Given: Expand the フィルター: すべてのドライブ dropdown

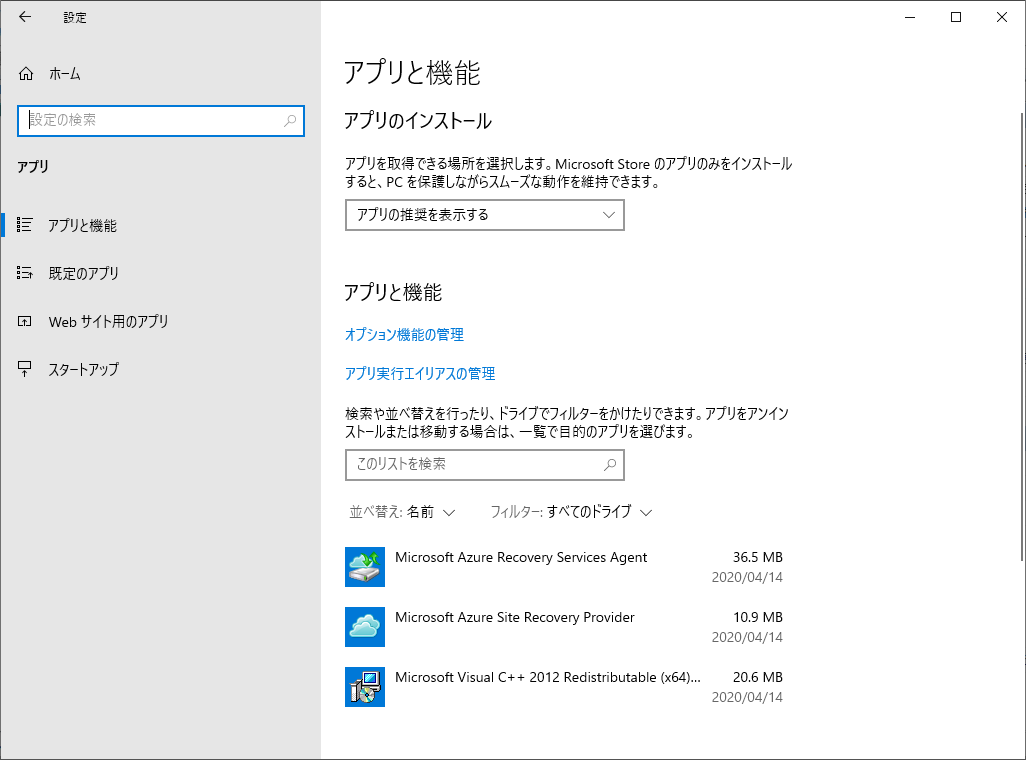Looking at the screenshot, I should click(x=571, y=512).
